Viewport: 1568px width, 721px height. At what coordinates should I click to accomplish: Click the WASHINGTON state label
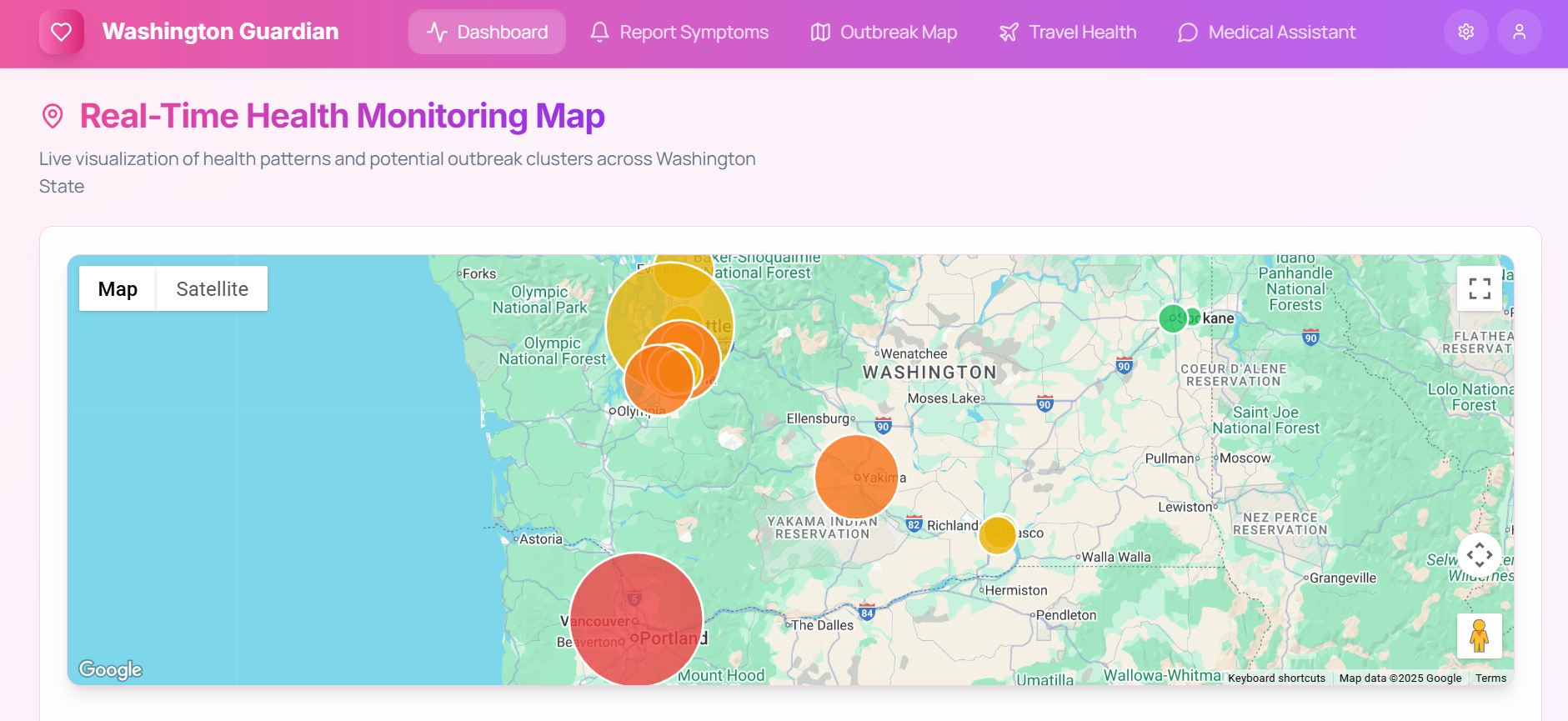(929, 373)
